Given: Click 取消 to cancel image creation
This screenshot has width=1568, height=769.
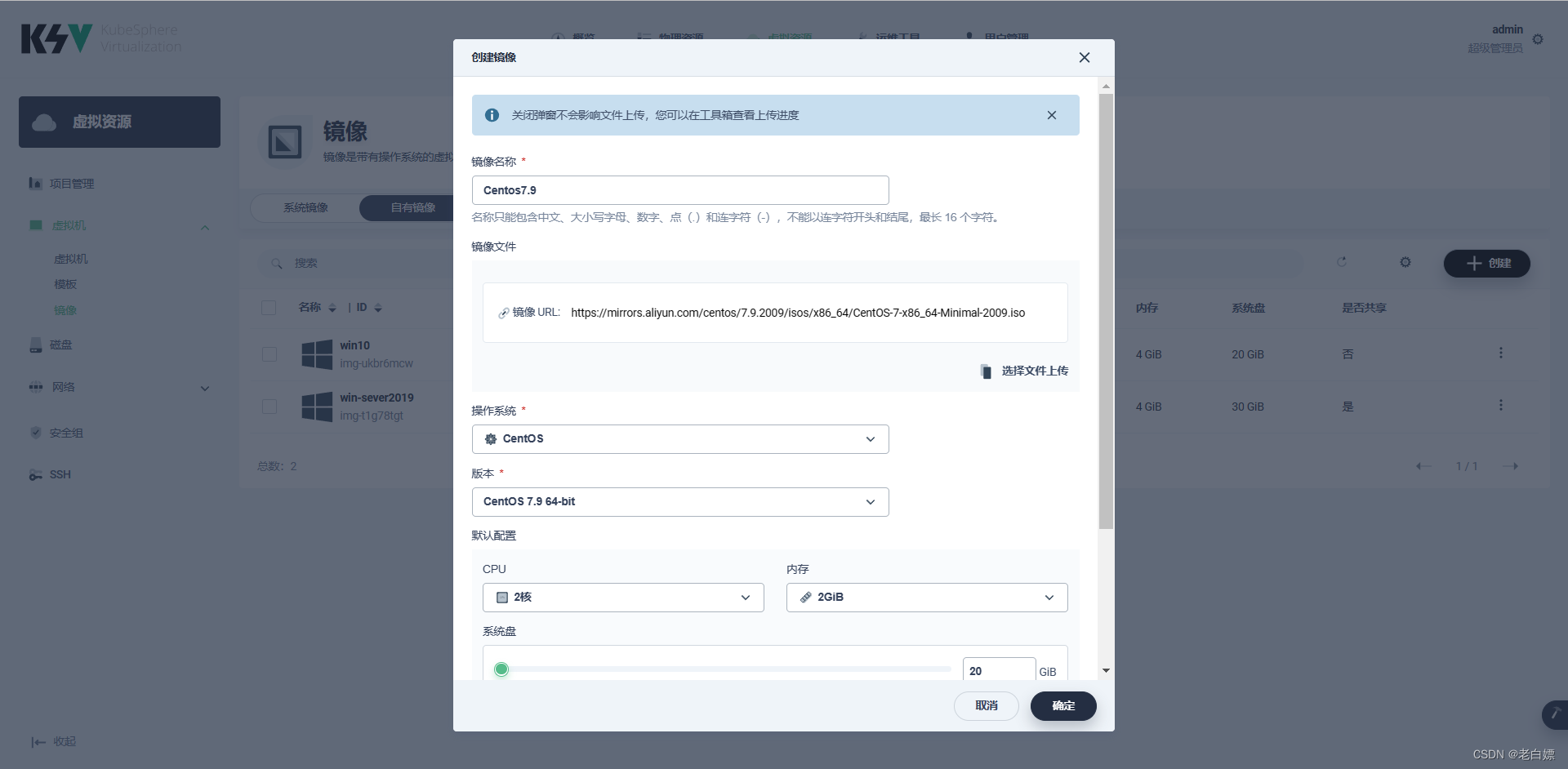Looking at the screenshot, I should coord(987,706).
